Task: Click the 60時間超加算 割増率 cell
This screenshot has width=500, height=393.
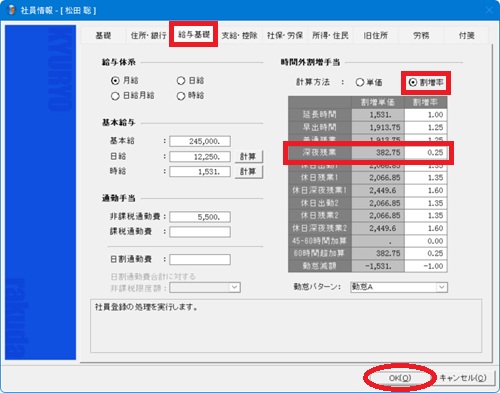Action: 426,253
